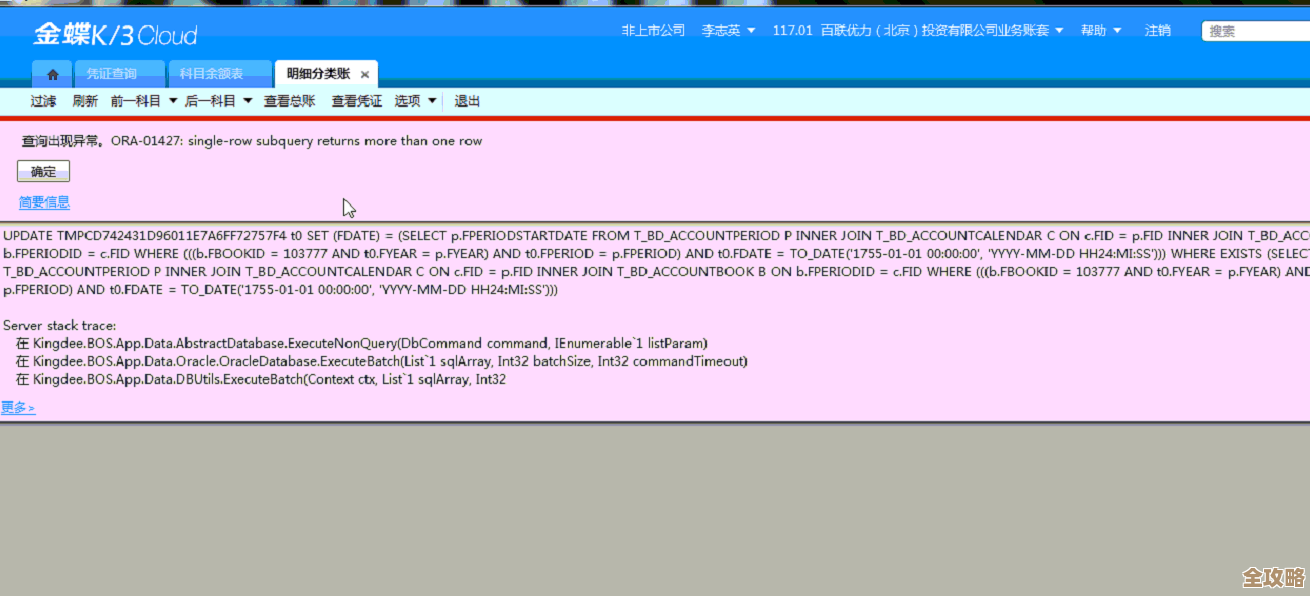Click the 查看总账 view ledger toolbar icon

(289, 100)
